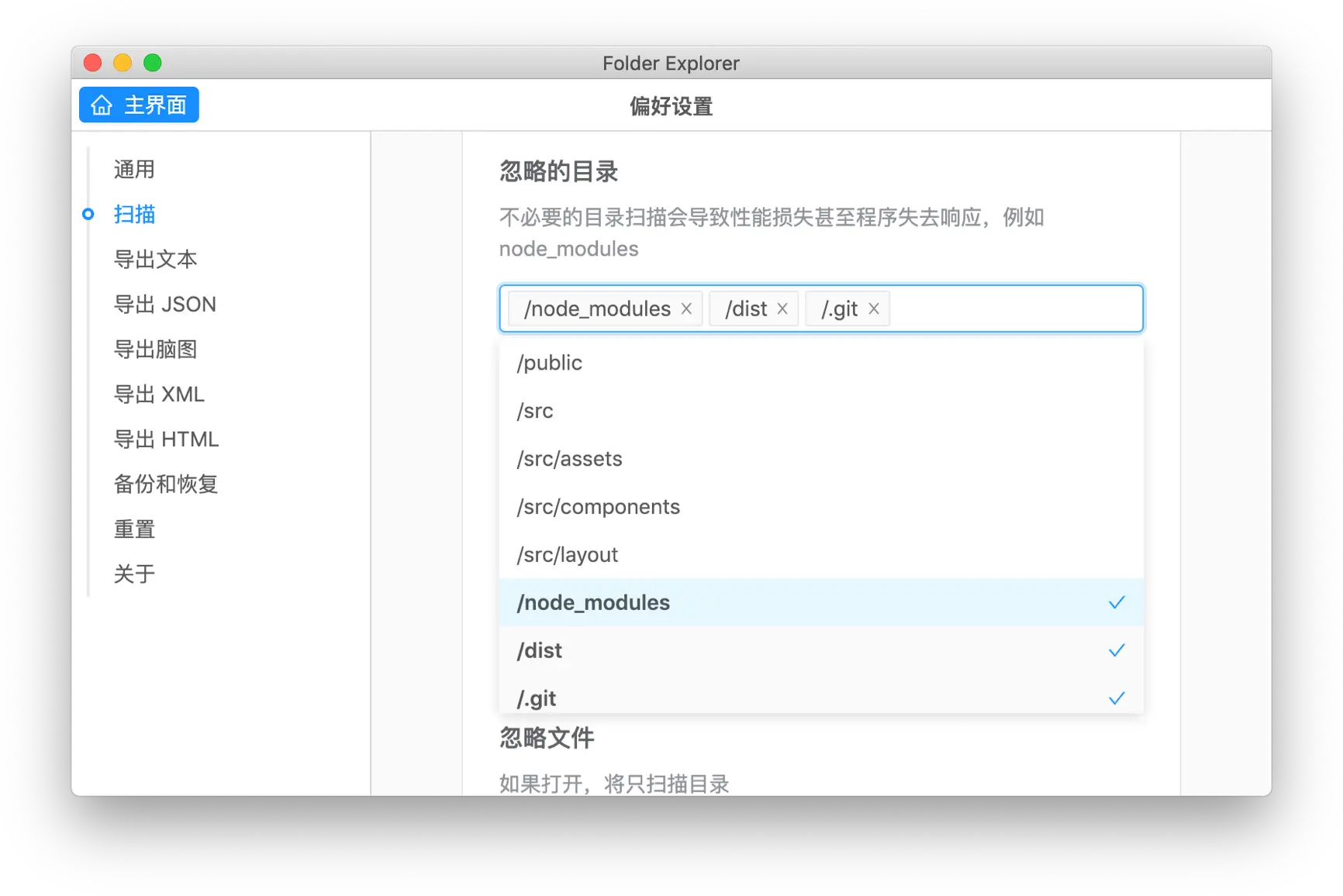1343x896 pixels.
Task: Remove the /.git tag with its x icon
Action: (874, 308)
